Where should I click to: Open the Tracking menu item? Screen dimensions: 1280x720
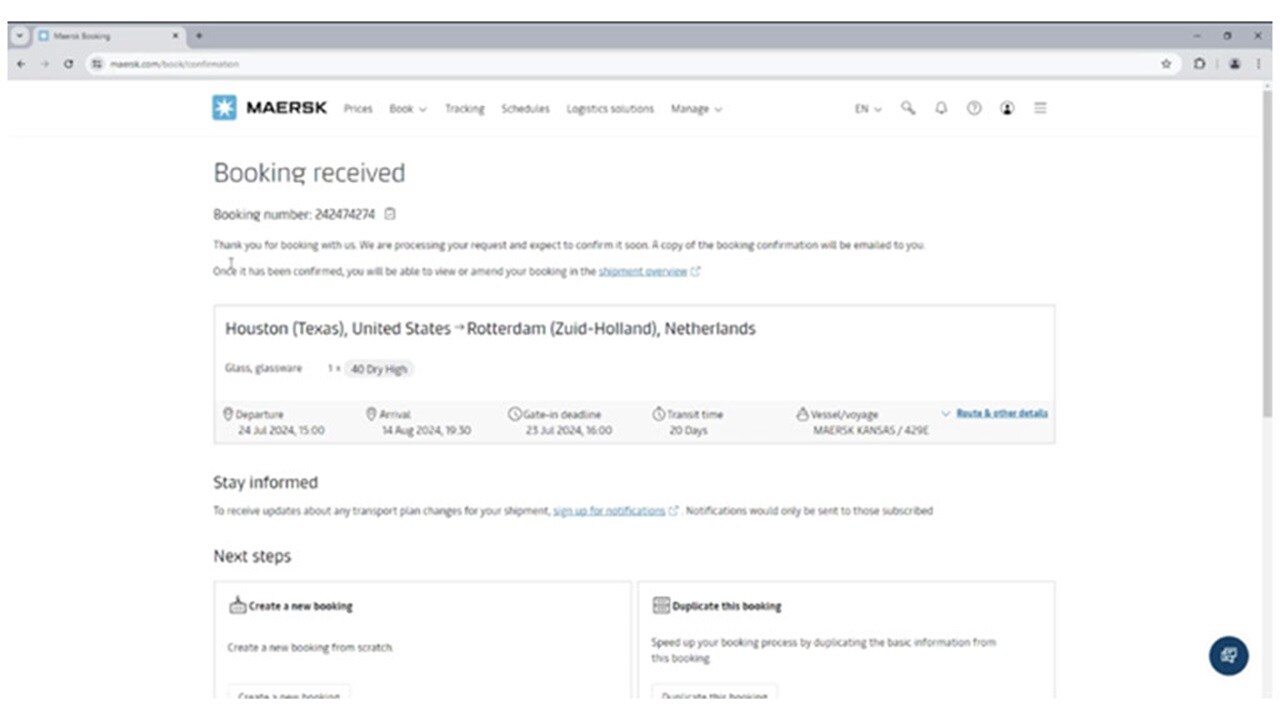tap(464, 109)
